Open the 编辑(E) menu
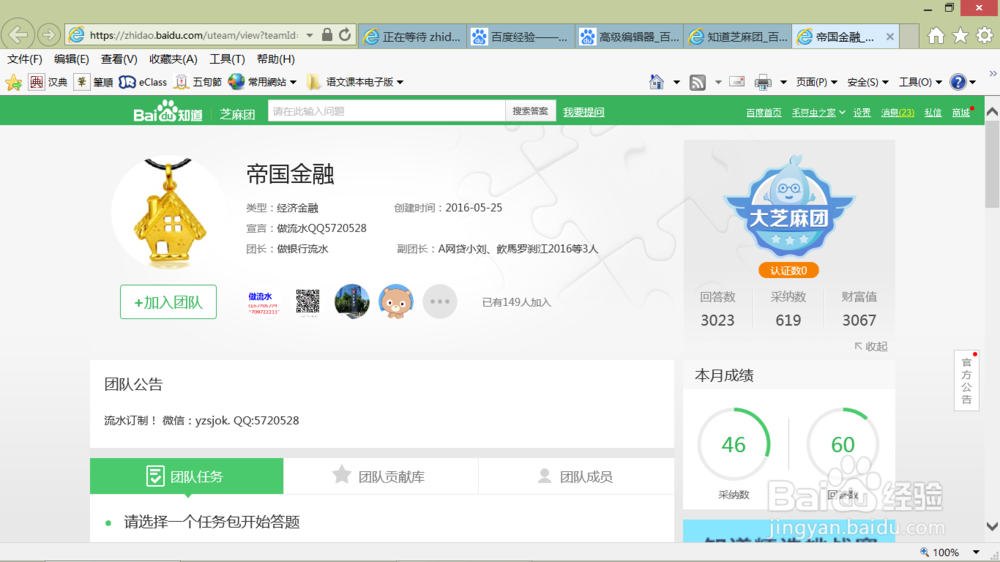Screen dimensions: 1000x562 (71, 59)
